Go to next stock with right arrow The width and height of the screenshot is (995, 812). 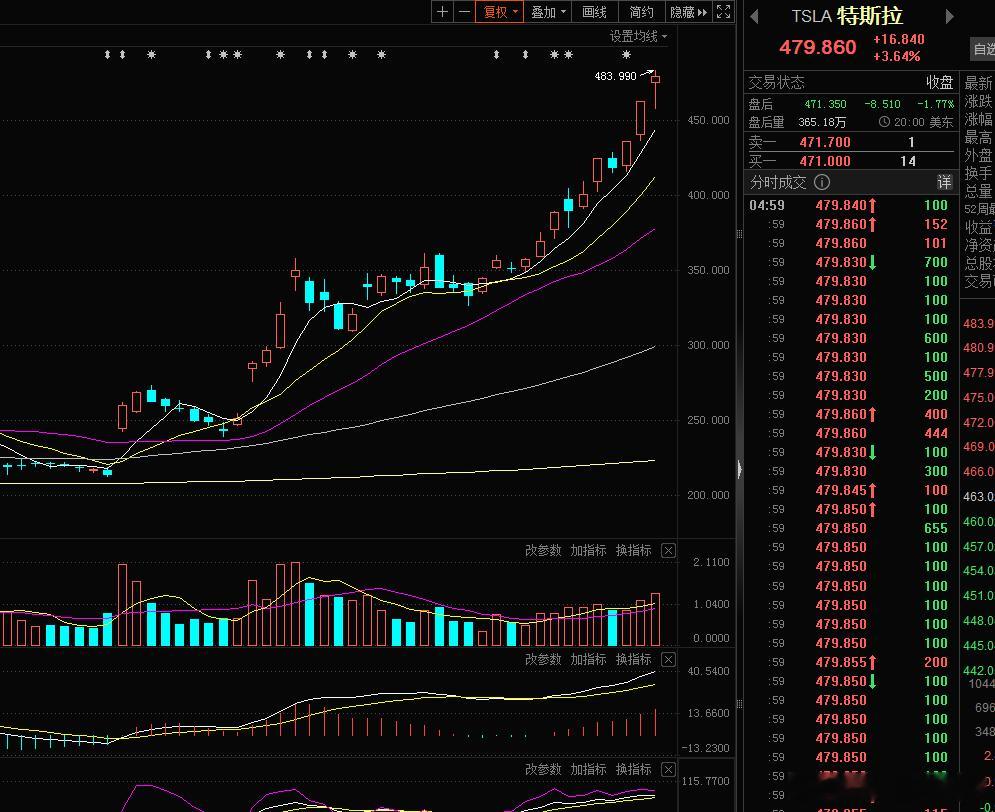[949, 16]
